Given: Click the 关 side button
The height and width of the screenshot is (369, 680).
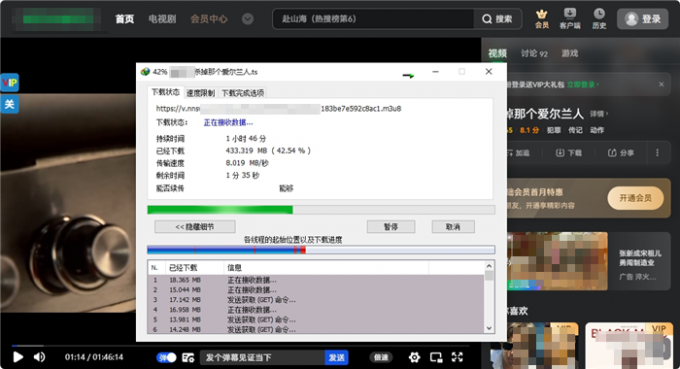Looking at the screenshot, I should tap(10, 104).
